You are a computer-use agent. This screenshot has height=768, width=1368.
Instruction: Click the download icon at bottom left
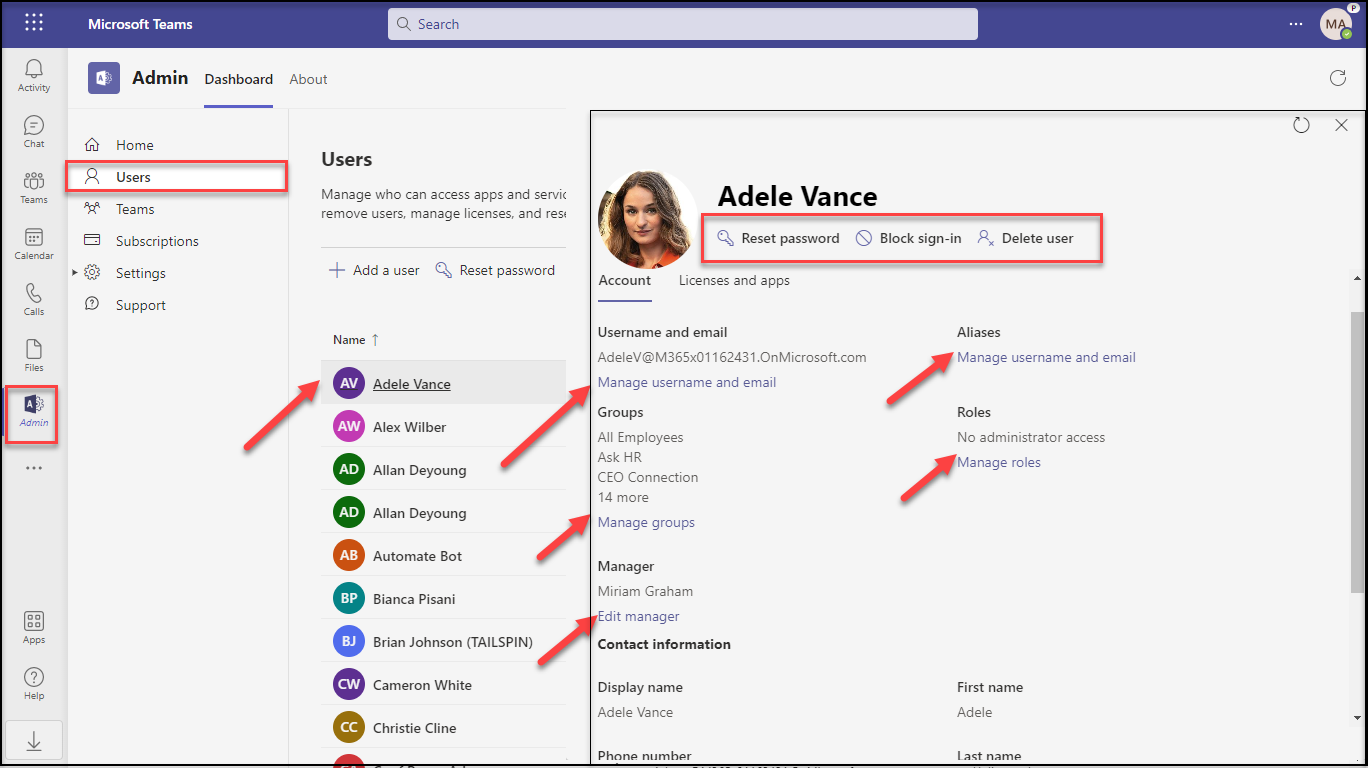coord(34,740)
